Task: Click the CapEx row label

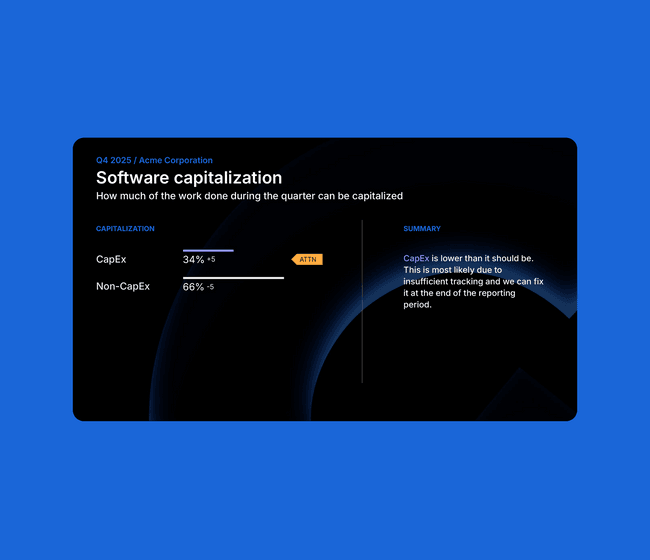Action: 111,259
